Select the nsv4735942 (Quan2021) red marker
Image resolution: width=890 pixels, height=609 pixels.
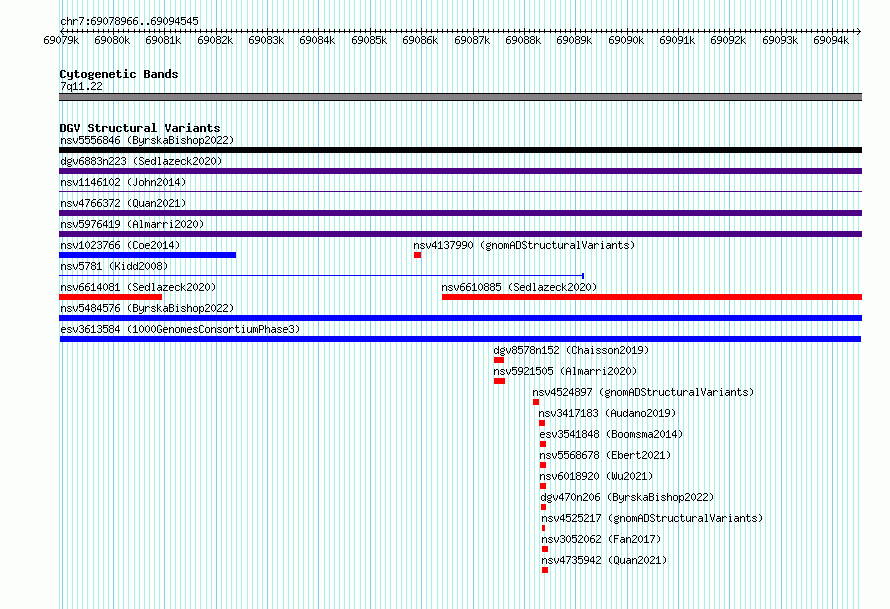tap(545, 570)
